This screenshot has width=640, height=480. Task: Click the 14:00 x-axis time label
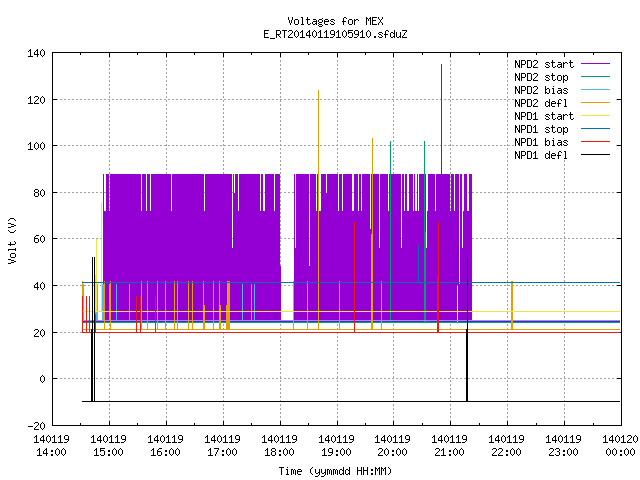[x=51, y=452]
